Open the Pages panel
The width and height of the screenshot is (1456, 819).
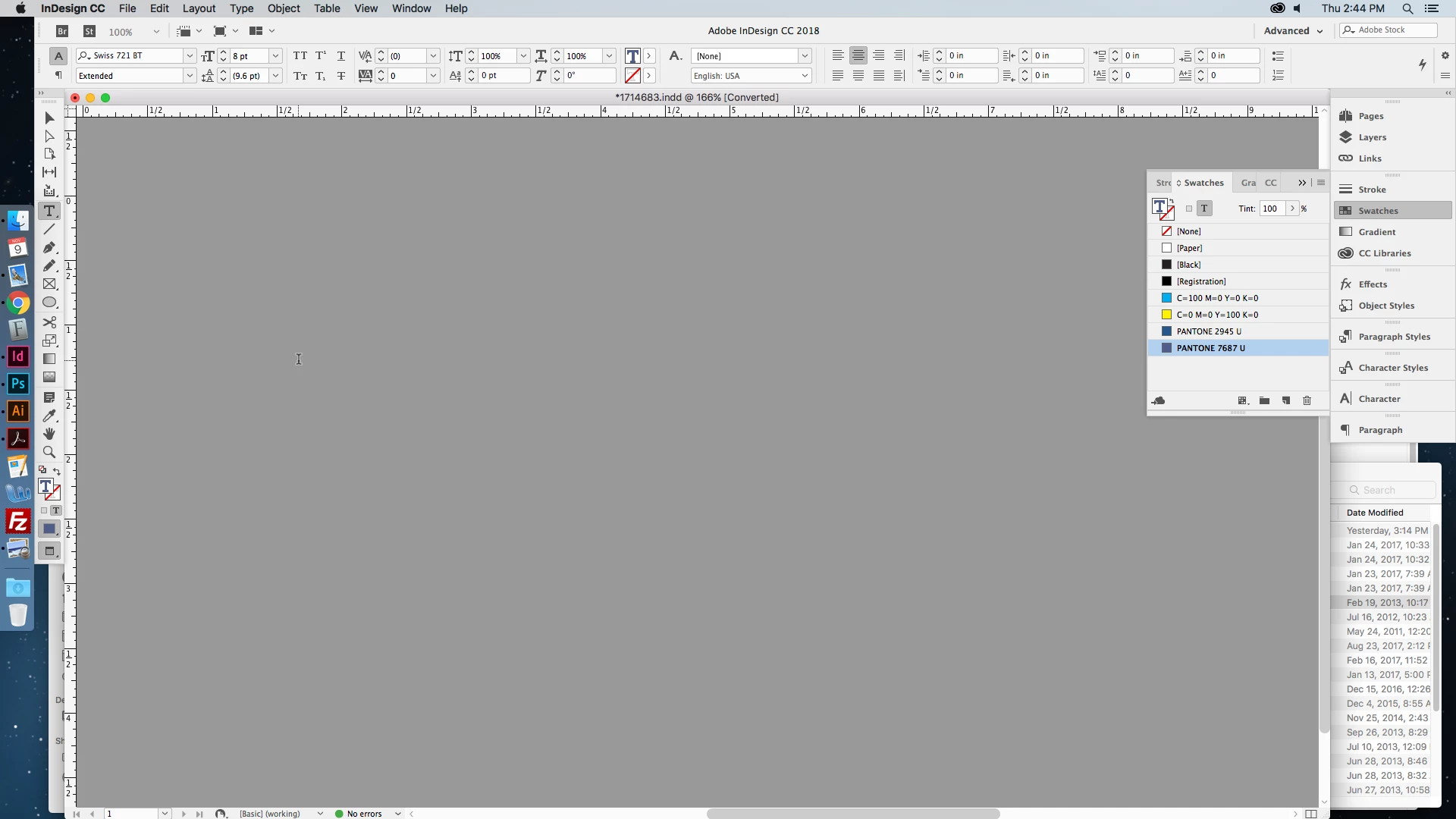click(1394, 116)
